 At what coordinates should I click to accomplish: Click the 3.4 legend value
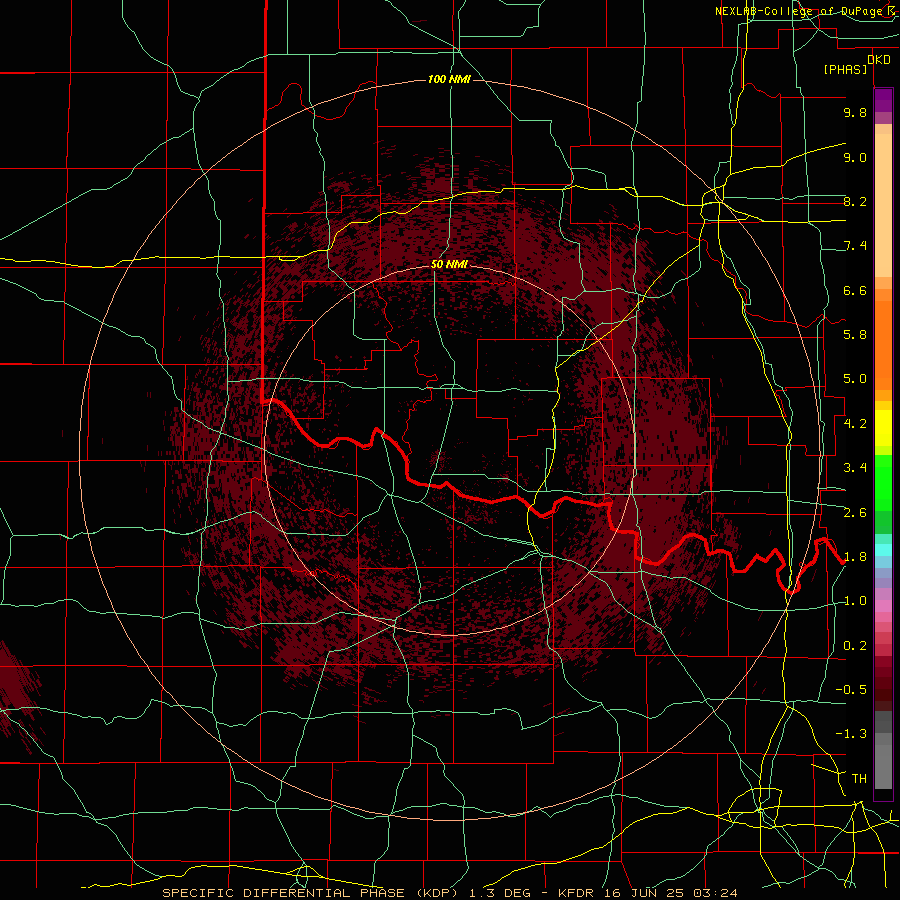[855, 468]
